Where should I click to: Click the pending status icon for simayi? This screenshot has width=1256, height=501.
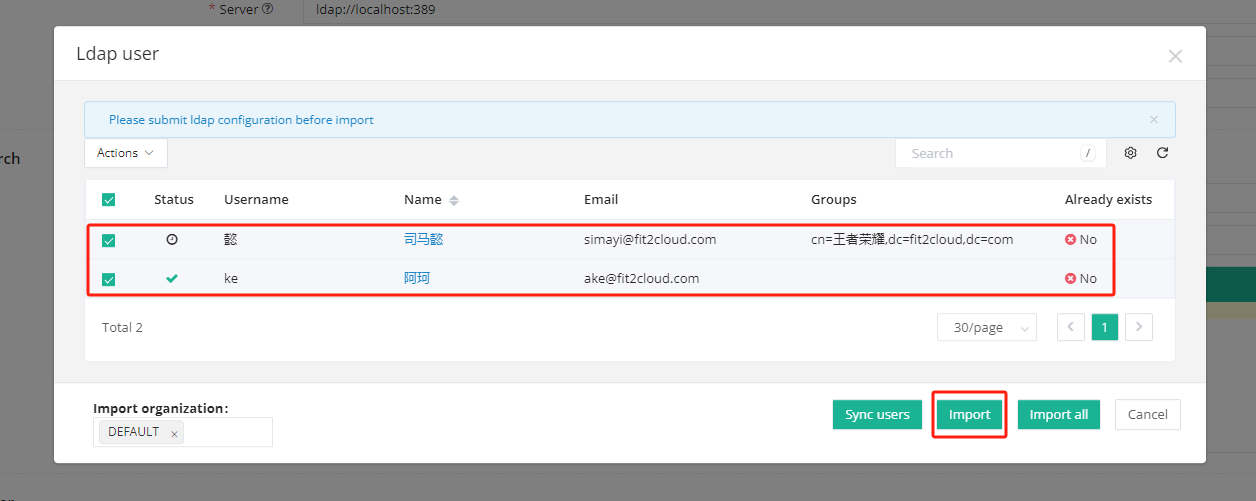172,240
